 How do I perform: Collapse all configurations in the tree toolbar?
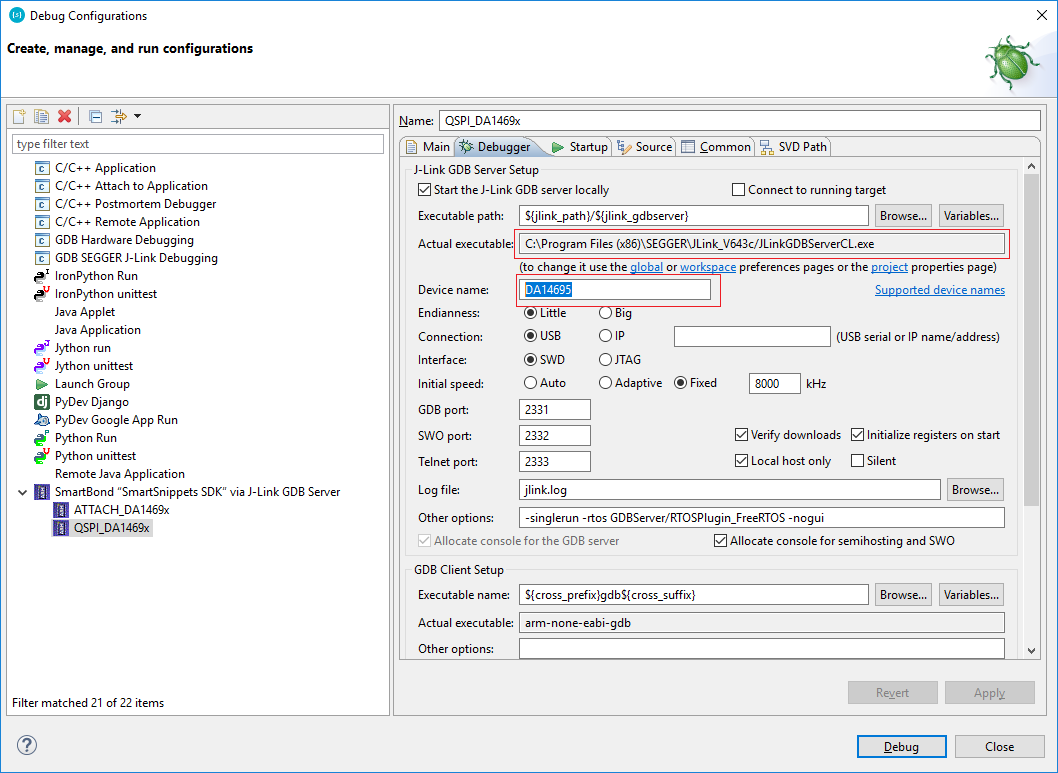click(x=96, y=117)
